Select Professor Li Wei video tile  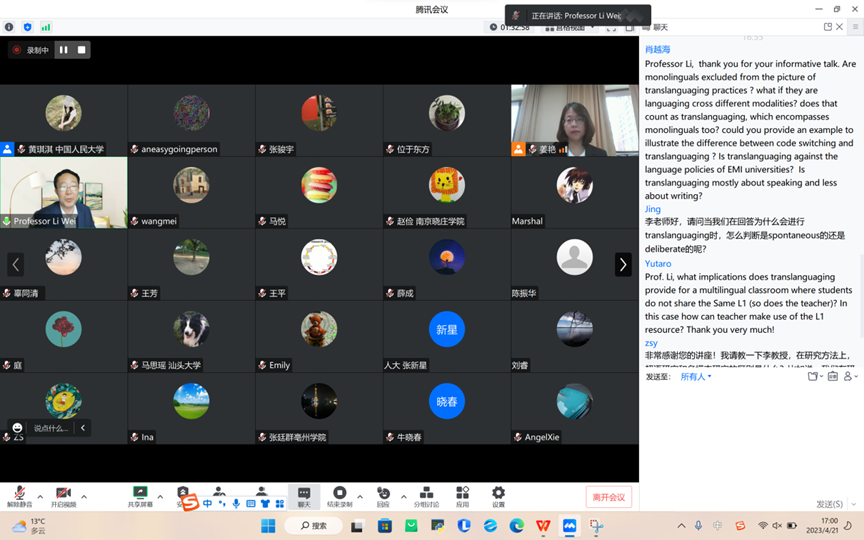click(x=64, y=192)
